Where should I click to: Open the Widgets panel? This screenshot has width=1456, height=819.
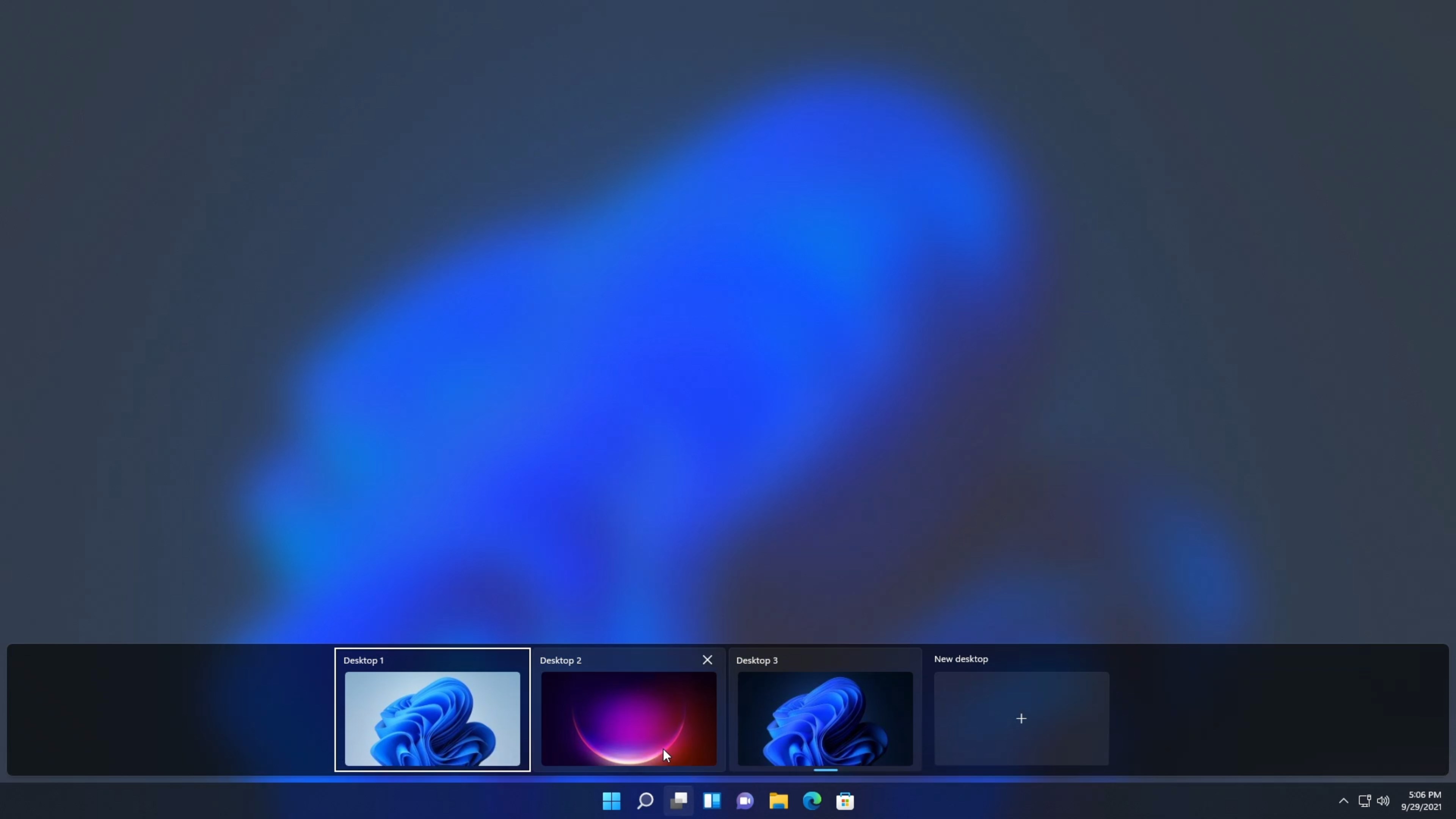pos(712,801)
